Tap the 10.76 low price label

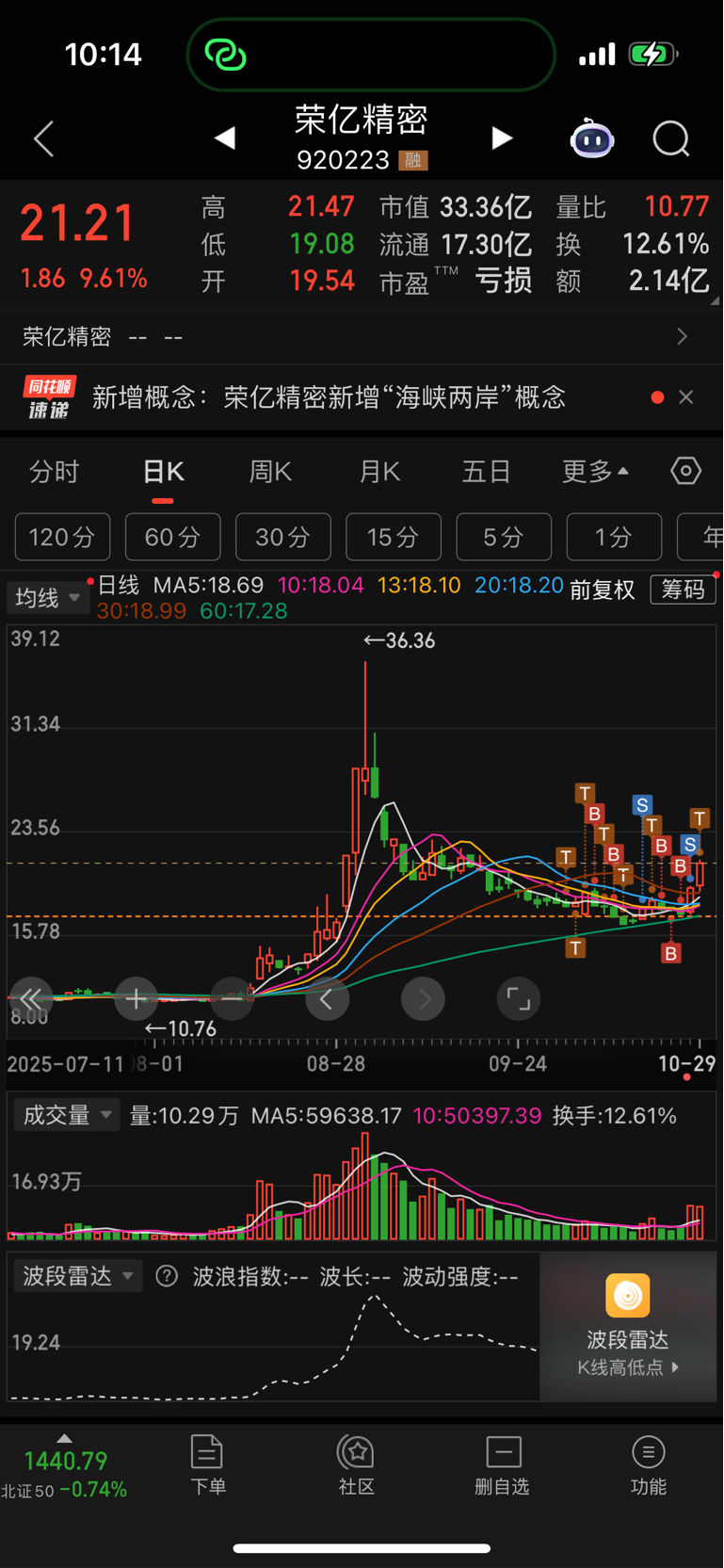coord(181,1029)
